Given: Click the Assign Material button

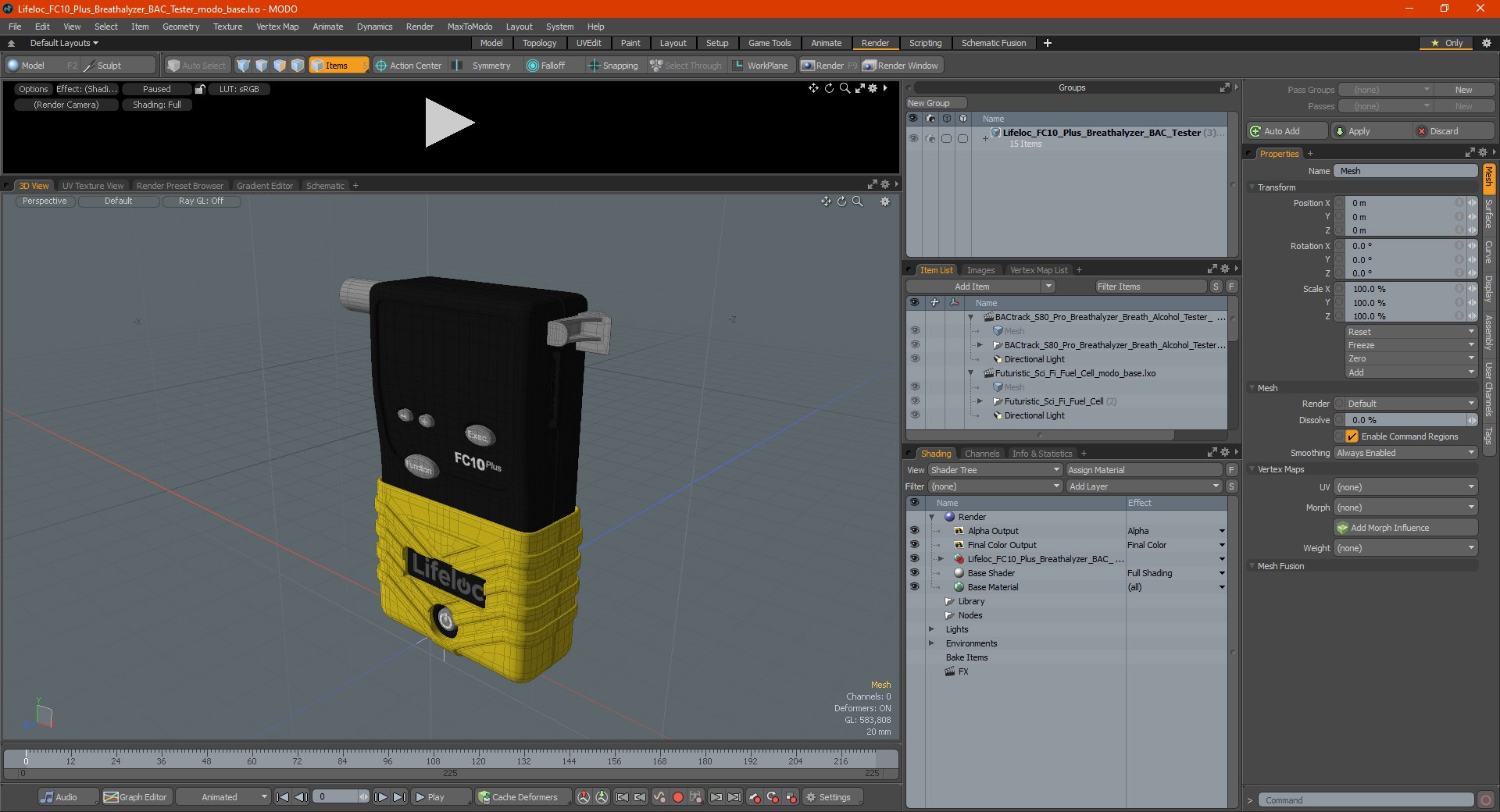Looking at the screenshot, I should point(1144,470).
